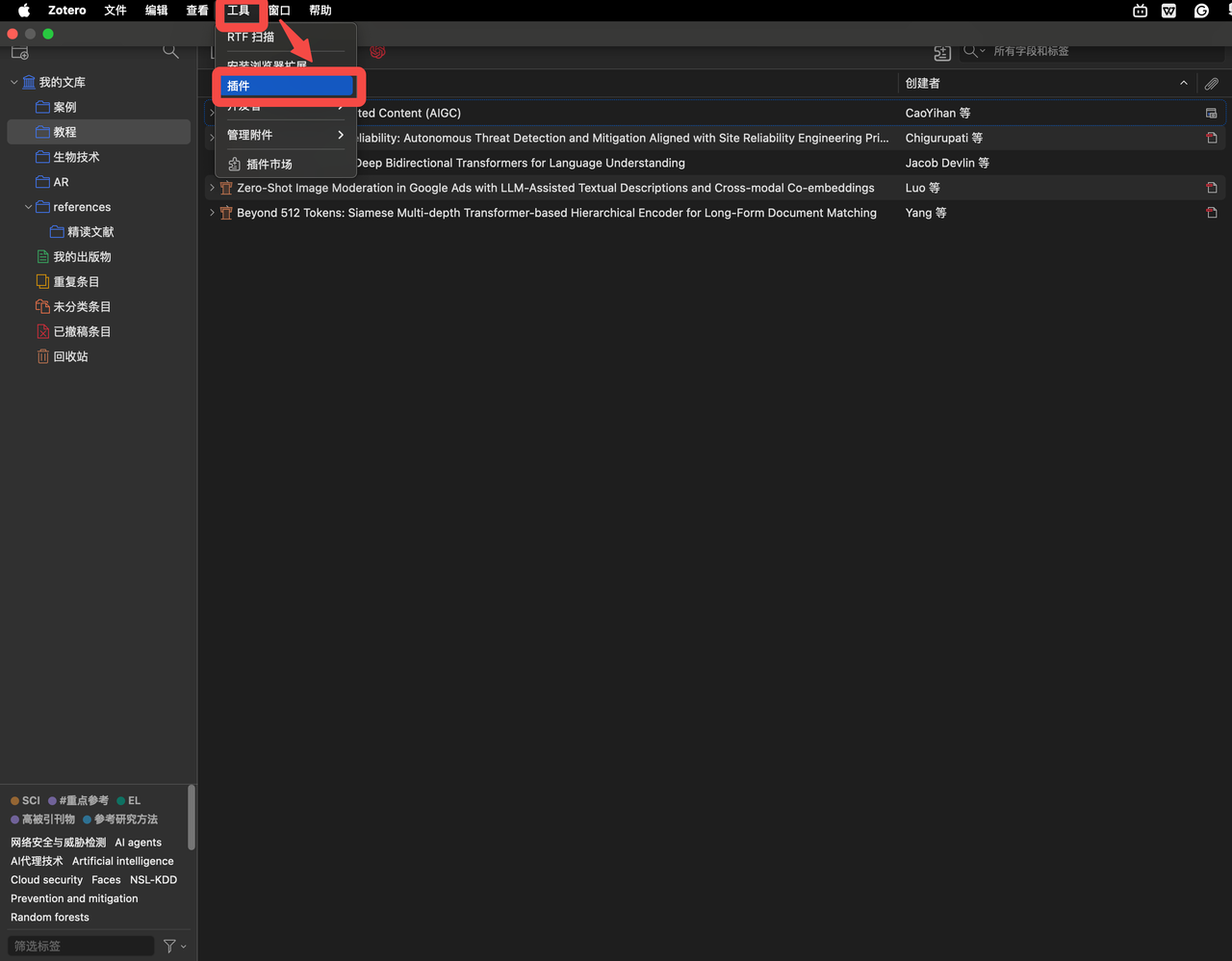This screenshot has width=1232, height=961.
Task: Click the library icon of 我的文库
Action: tap(29, 82)
